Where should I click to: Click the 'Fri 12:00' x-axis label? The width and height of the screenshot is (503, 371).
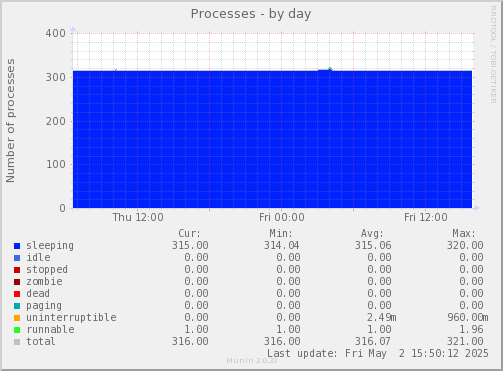[426, 217]
